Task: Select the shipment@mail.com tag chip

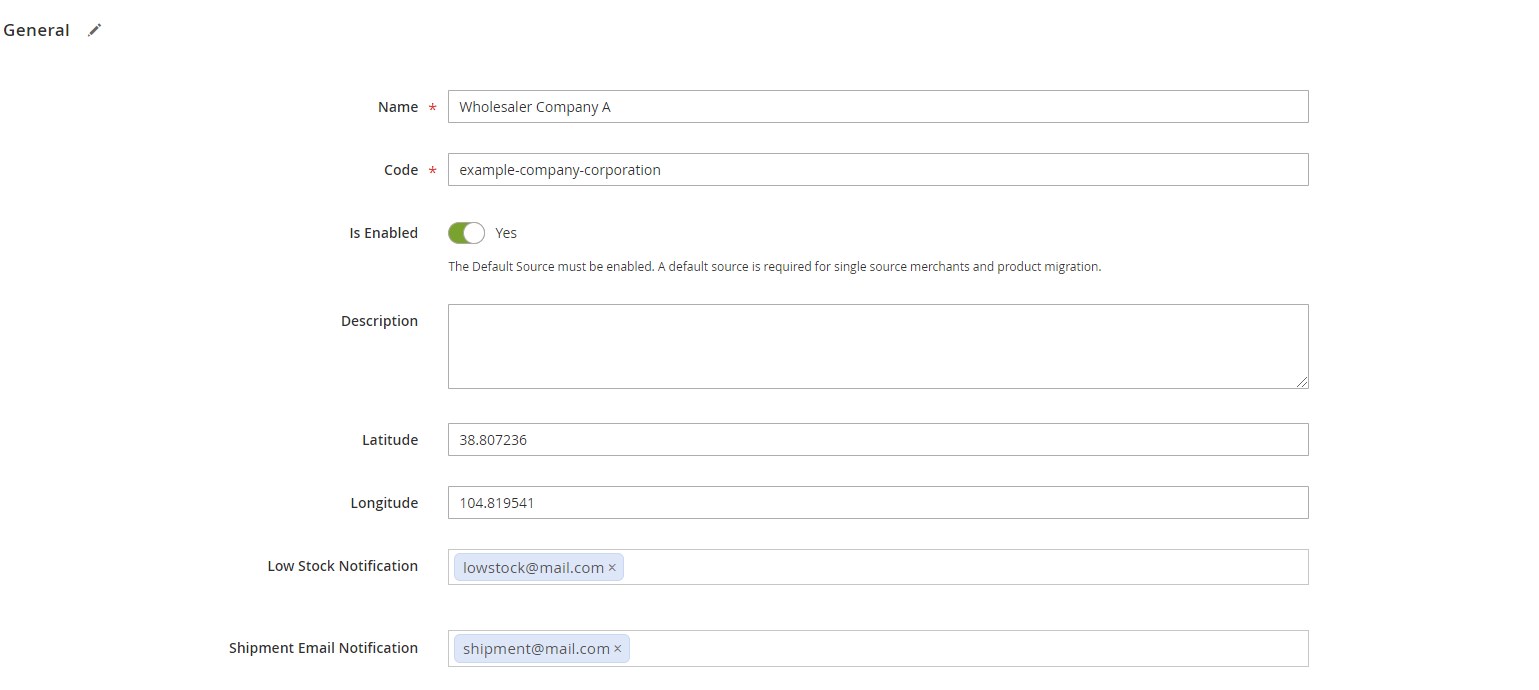Action: point(536,649)
